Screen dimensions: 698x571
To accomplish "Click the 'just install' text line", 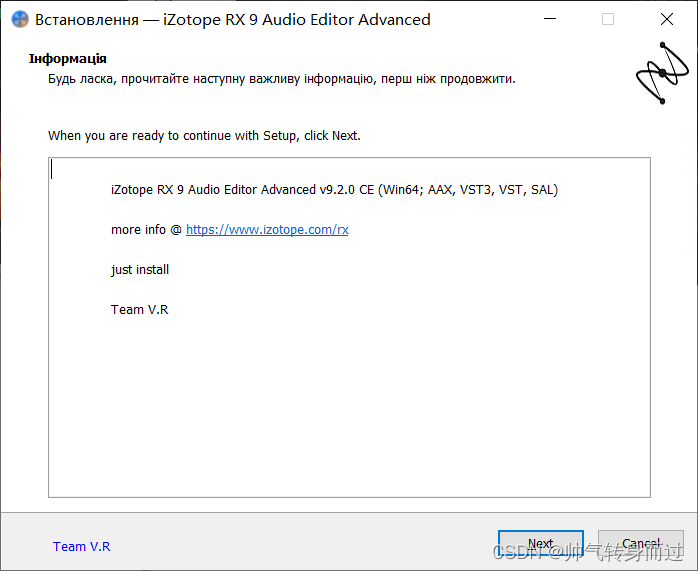I will (x=140, y=270).
